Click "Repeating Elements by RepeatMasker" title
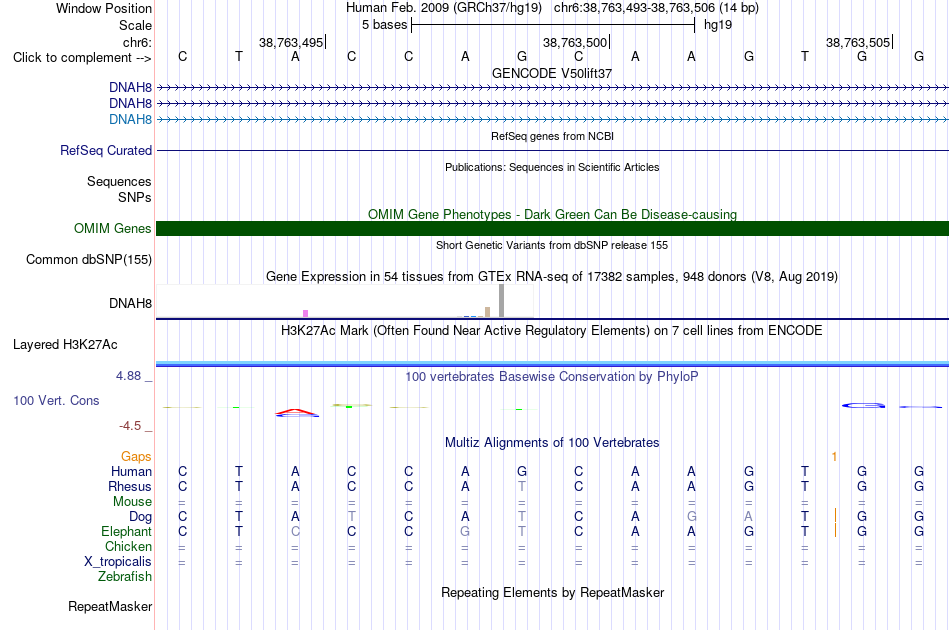Image resolution: width=950 pixels, height=630 pixels. click(552, 592)
